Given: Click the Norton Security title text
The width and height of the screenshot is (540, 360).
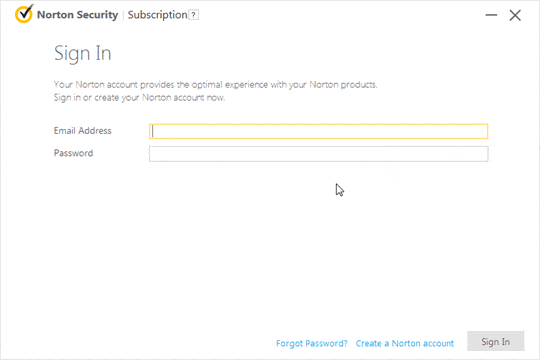Looking at the screenshot, I should [77, 15].
